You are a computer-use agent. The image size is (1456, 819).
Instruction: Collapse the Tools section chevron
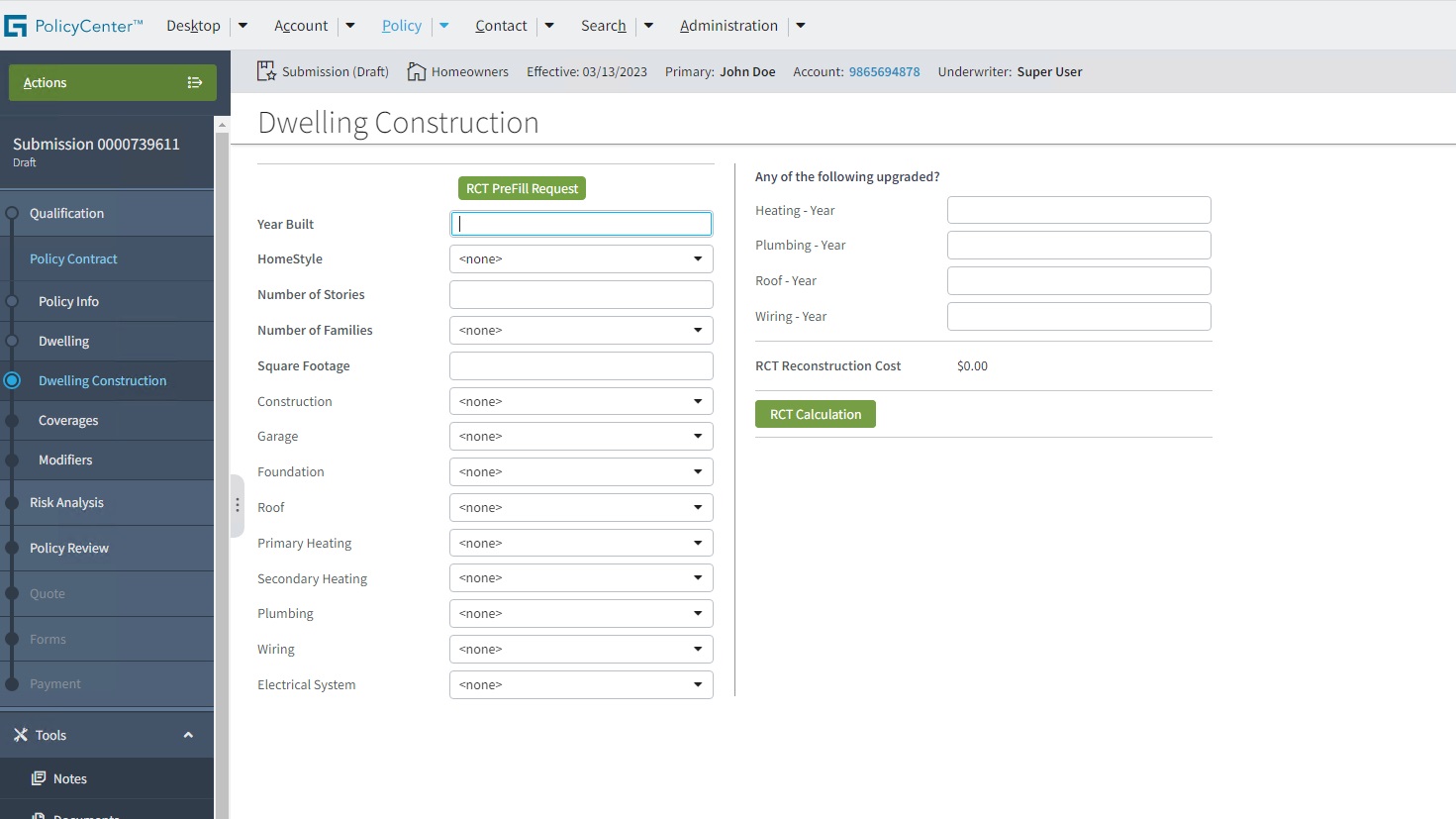click(x=188, y=735)
